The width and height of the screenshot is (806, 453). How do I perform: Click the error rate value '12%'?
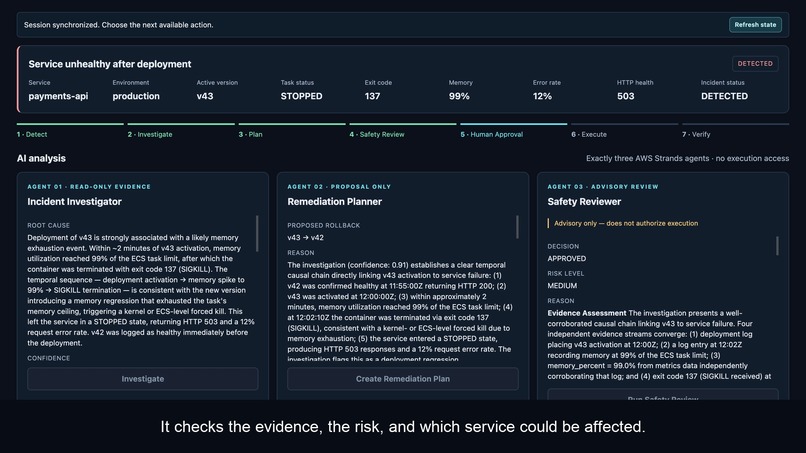(x=542, y=96)
